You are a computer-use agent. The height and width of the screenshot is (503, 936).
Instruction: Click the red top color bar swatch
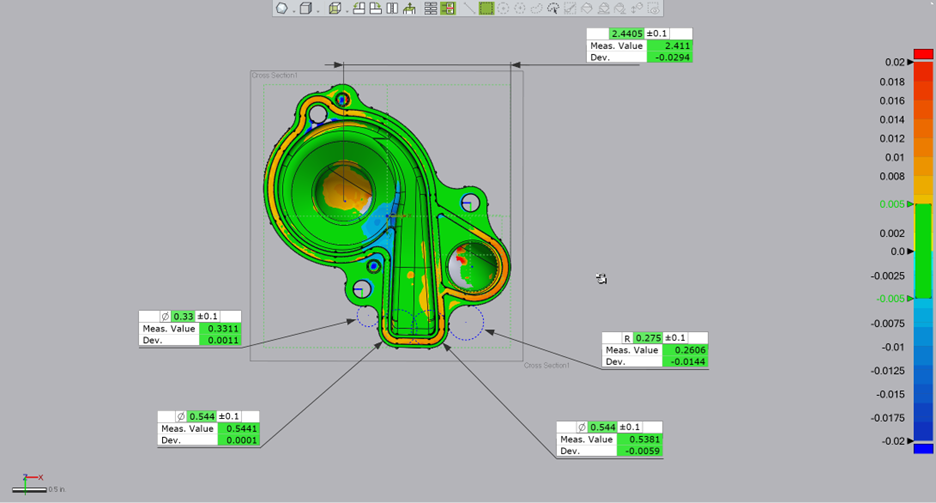tap(923, 54)
